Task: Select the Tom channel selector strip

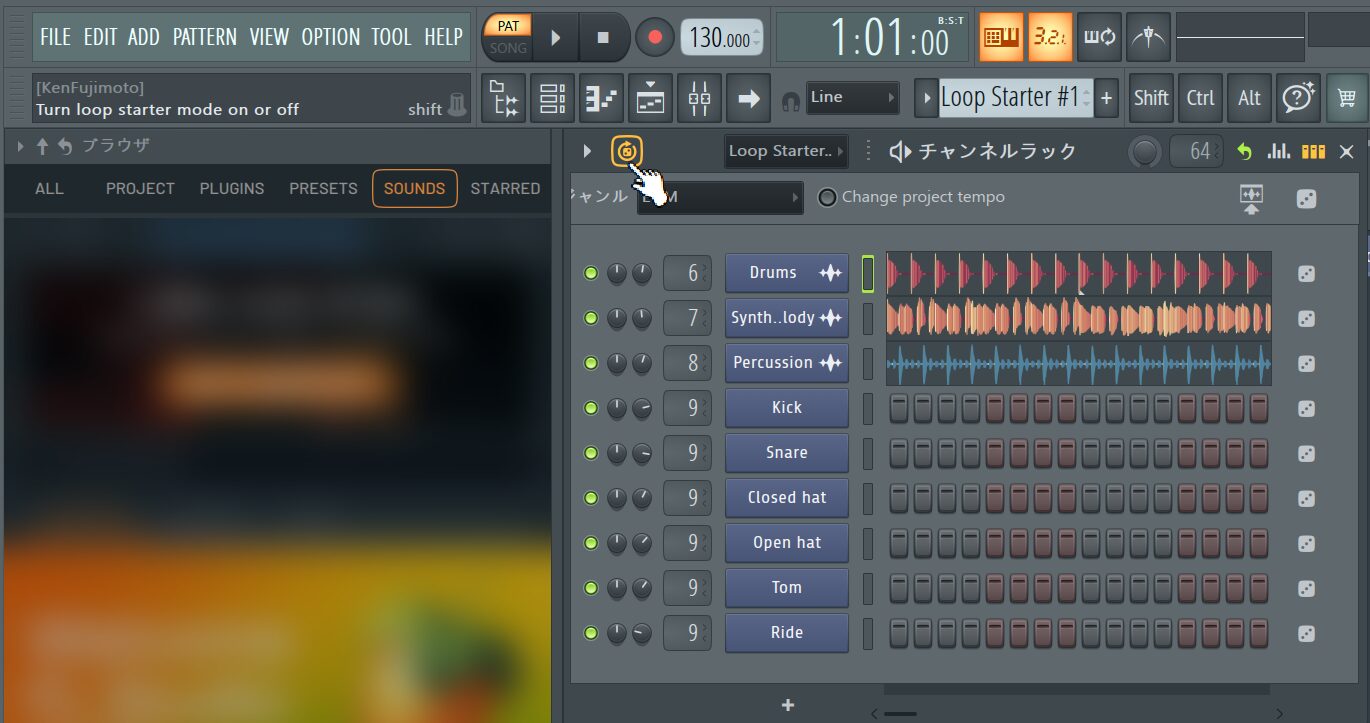Action: (868, 588)
